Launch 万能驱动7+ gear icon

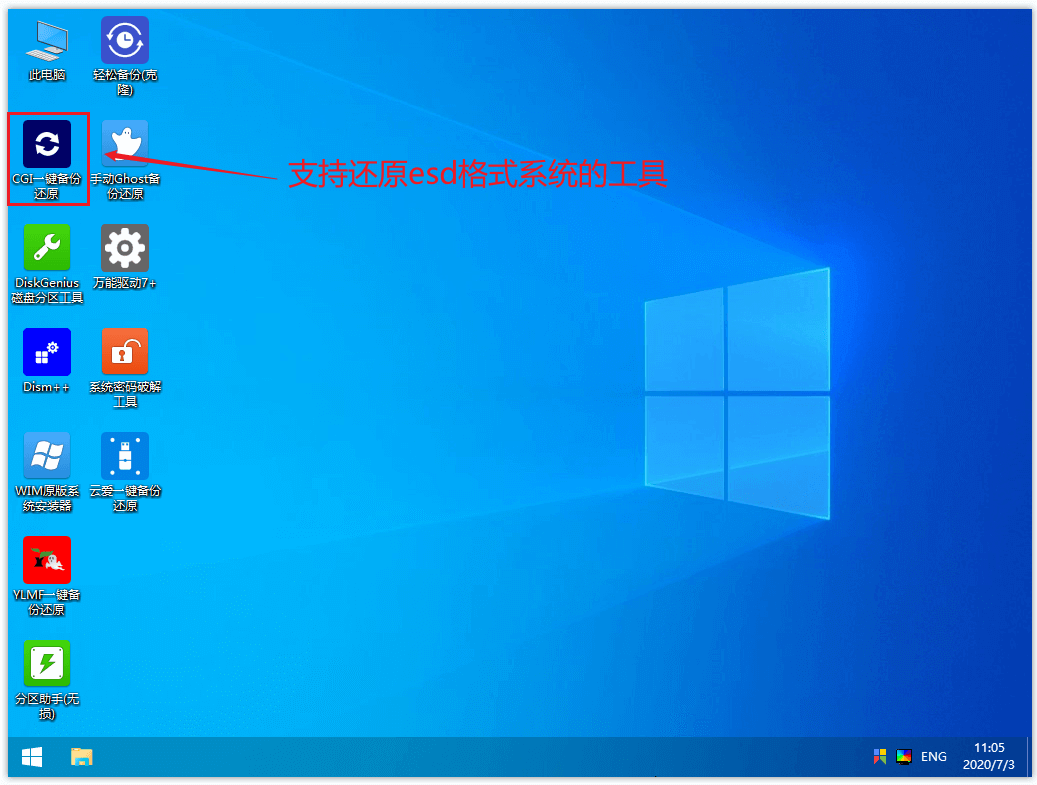tap(125, 248)
